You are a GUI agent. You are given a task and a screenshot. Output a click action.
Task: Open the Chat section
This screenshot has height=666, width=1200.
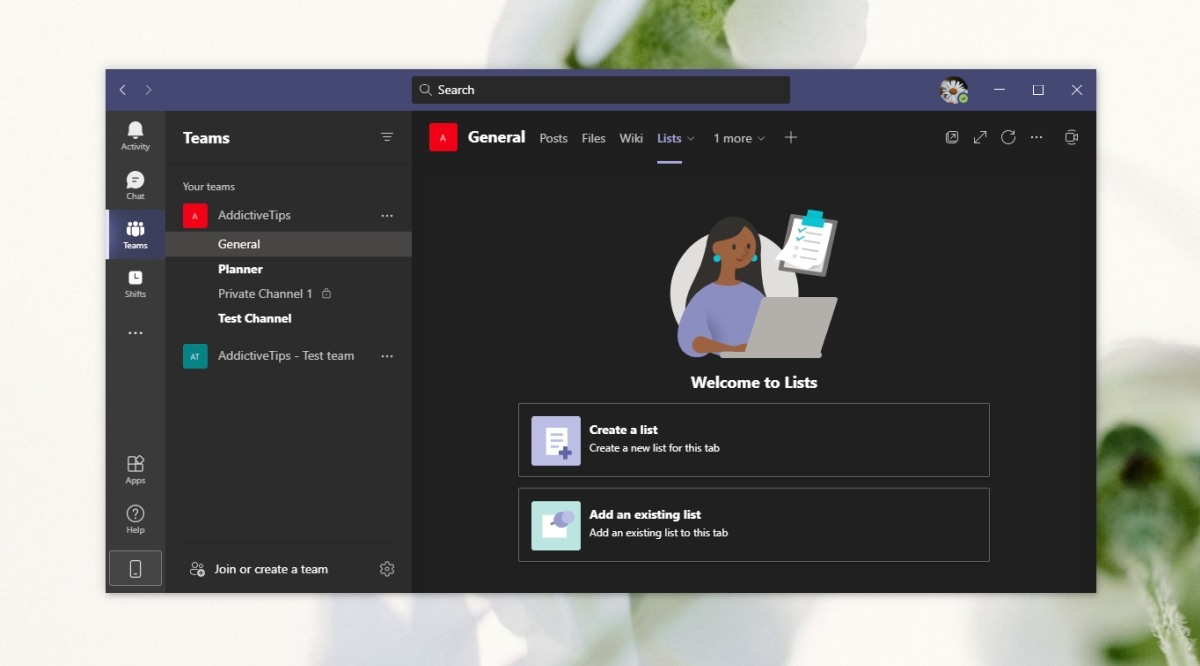pyautogui.click(x=135, y=185)
